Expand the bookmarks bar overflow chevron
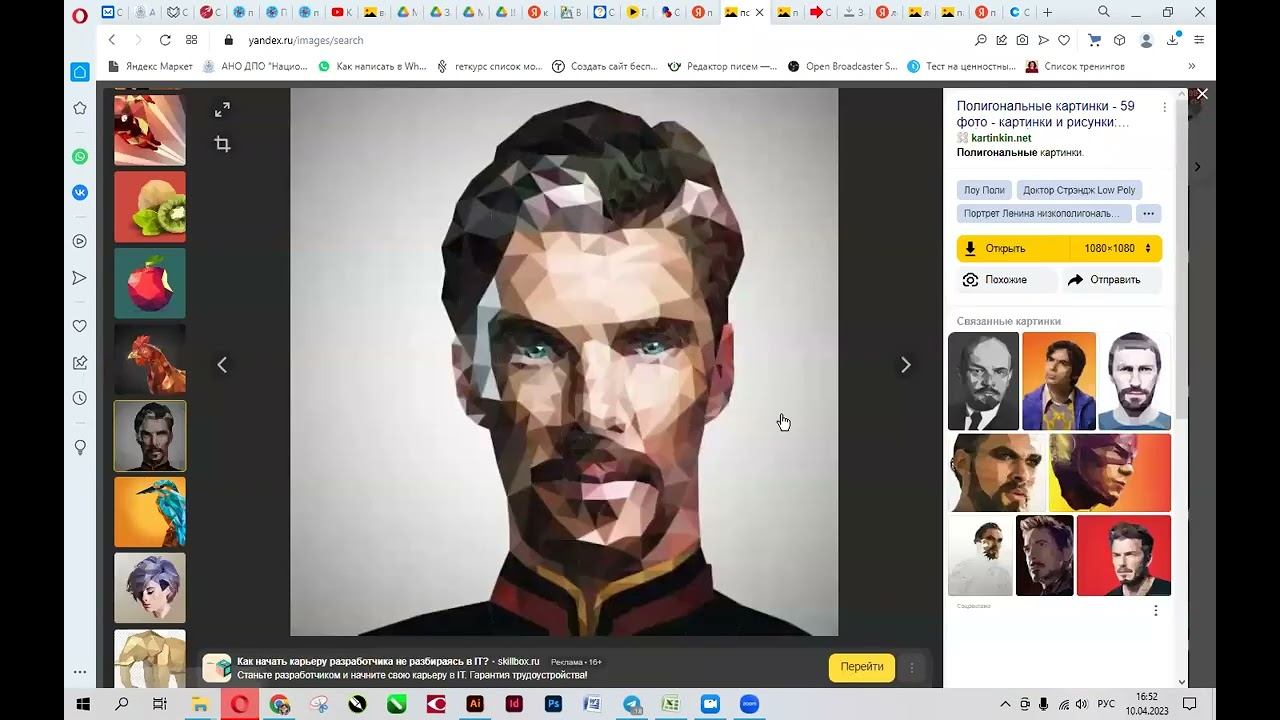 [1191, 66]
